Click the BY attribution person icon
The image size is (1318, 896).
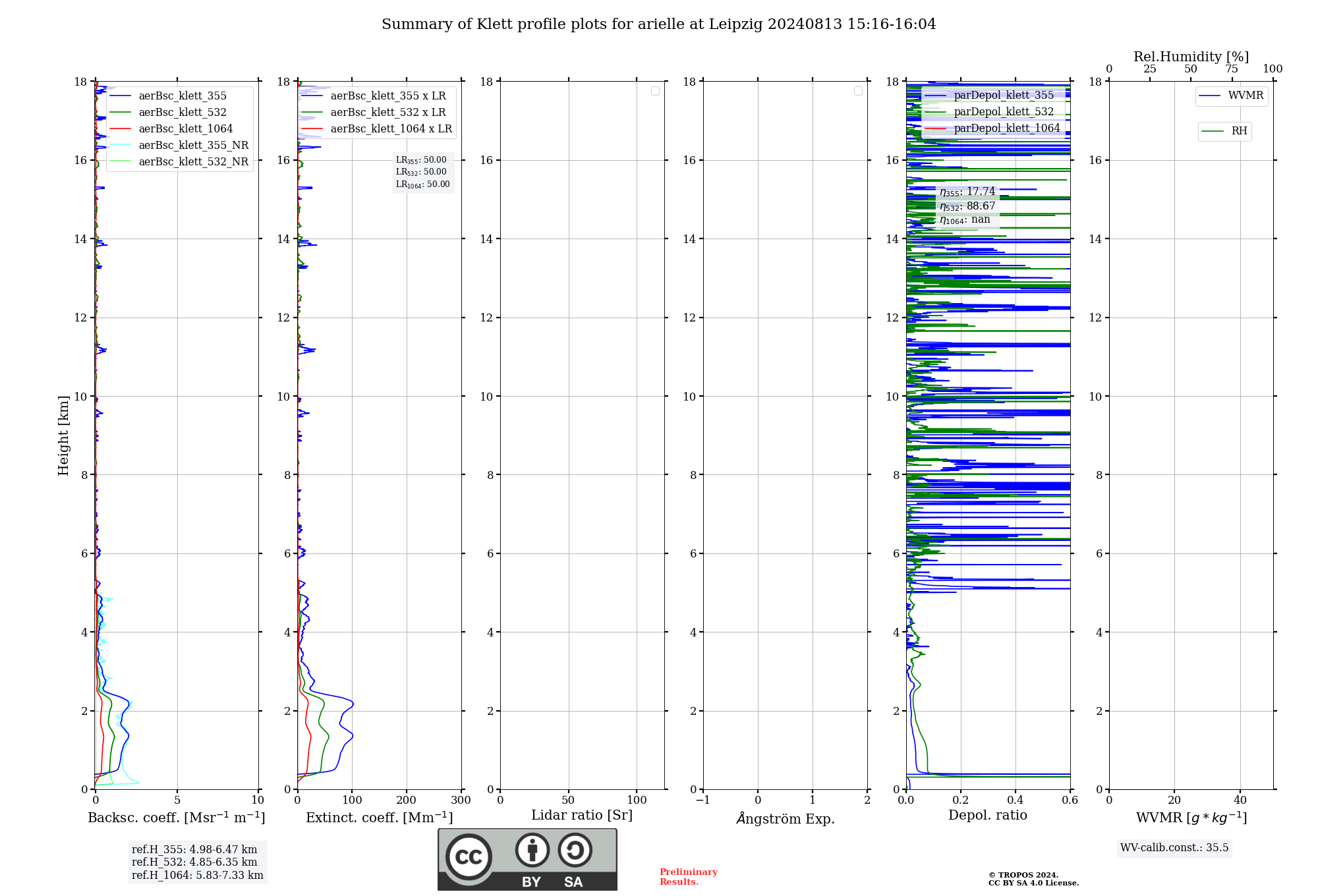532,850
